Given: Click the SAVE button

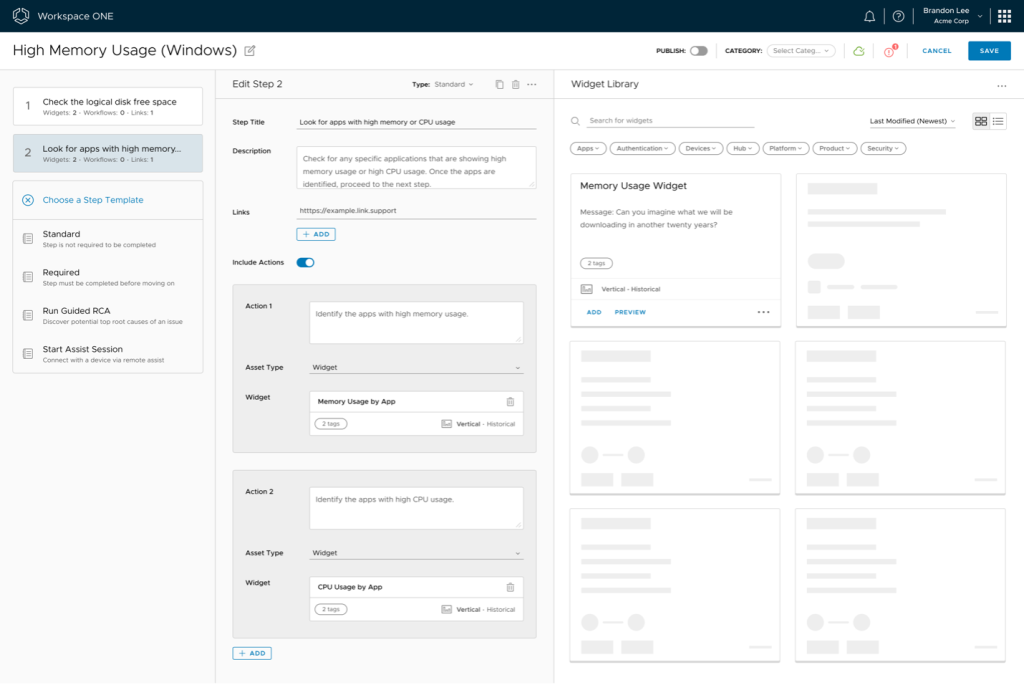Looking at the screenshot, I should pyautogui.click(x=989, y=51).
